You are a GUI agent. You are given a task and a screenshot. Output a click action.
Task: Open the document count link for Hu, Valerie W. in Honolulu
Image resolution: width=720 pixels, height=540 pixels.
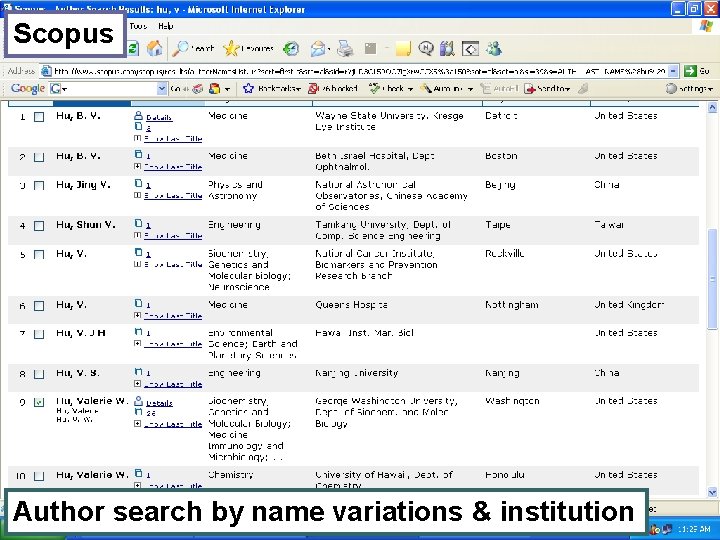(148, 475)
